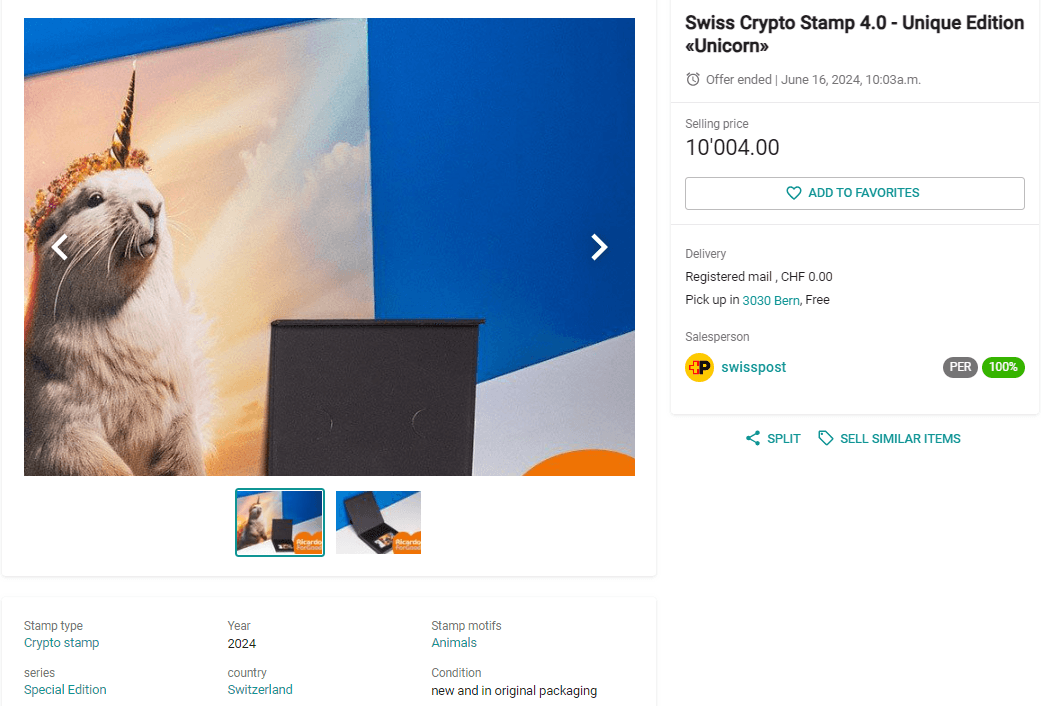Click the alarm clock offer-ended icon
Image resolution: width=1041 pixels, height=706 pixels.
pos(693,79)
